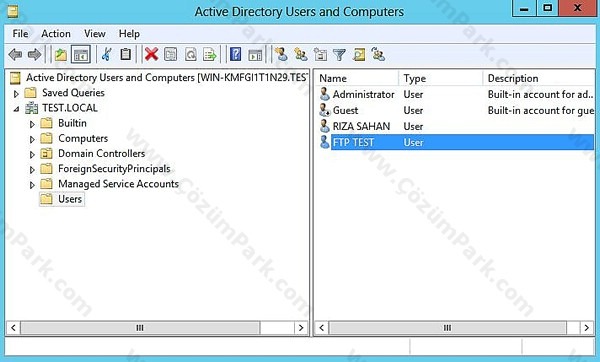Click the Create New User icon
The width and height of the screenshot is (600, 362).
coord(281,54)
